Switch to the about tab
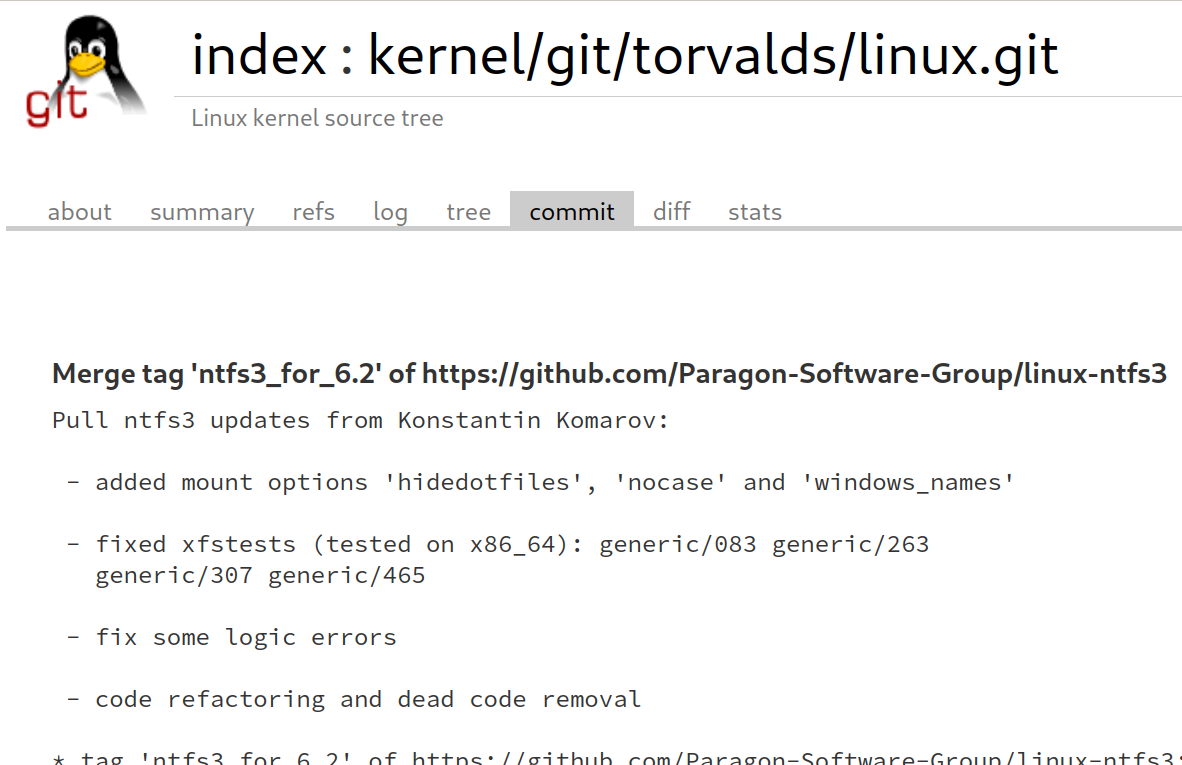 (80, 212)
